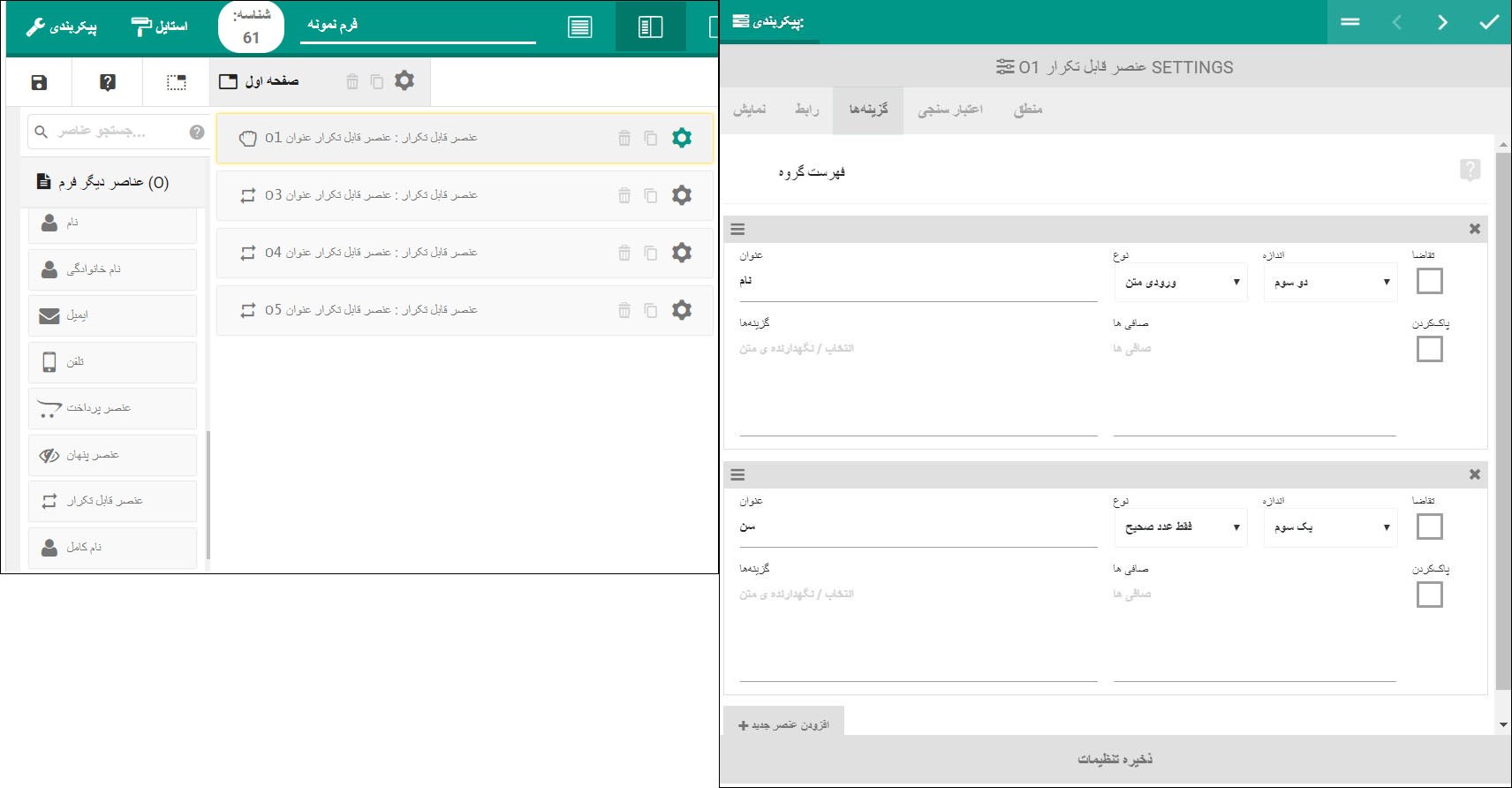Click the ذخیره تنظیمات save settings button
The width and height of the screenshot is (1512, 788).
point(1115,760)
